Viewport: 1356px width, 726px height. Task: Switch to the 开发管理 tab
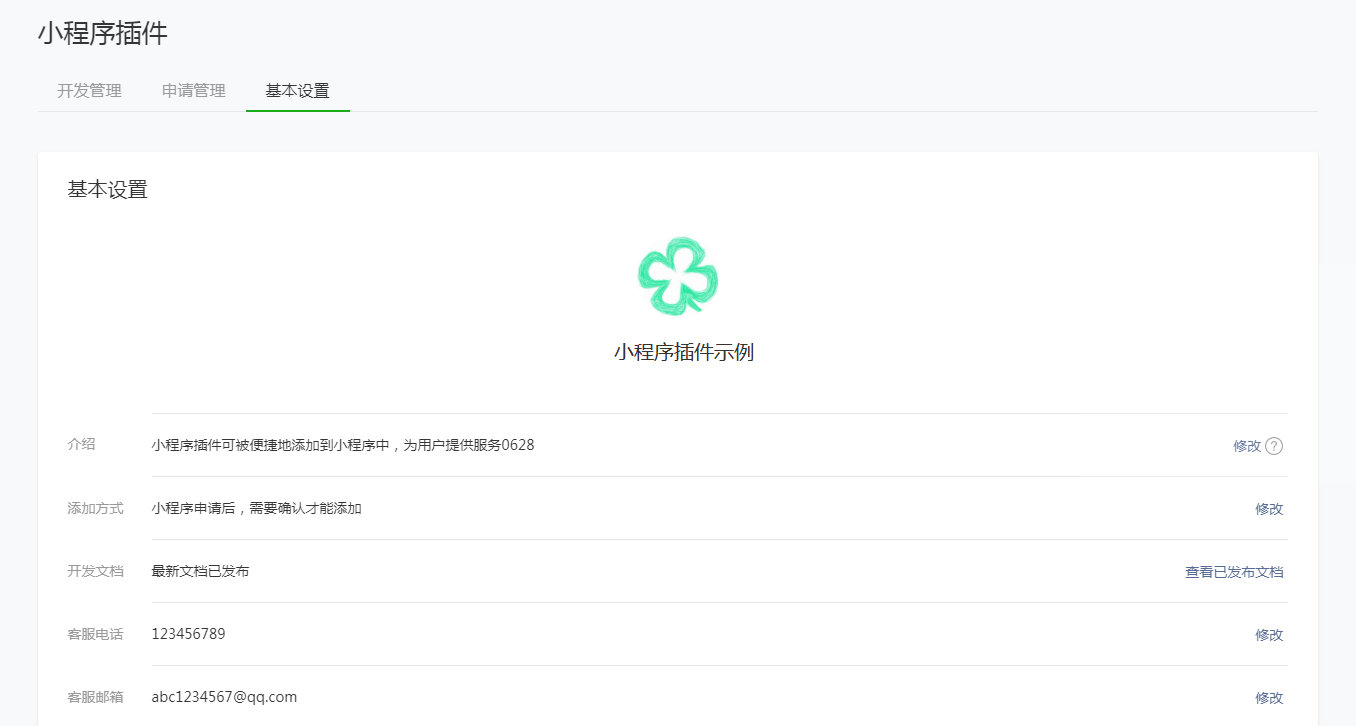(88, 90)
